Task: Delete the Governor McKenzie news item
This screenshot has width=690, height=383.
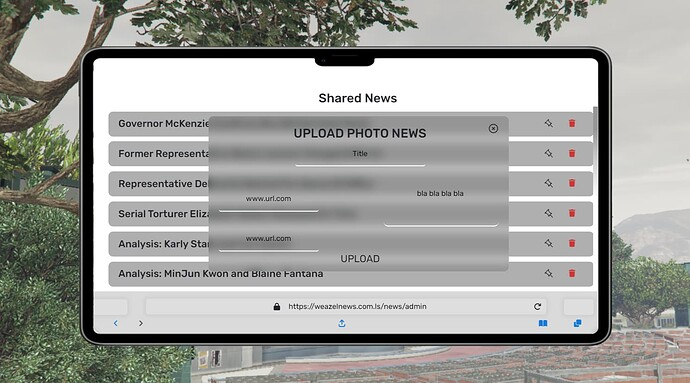Action: click(x=572, y=123)
